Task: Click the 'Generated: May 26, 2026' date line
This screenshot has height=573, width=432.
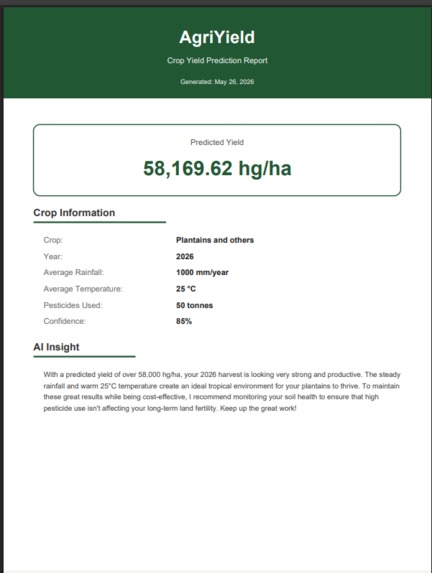Action: [x=217, y=82]
